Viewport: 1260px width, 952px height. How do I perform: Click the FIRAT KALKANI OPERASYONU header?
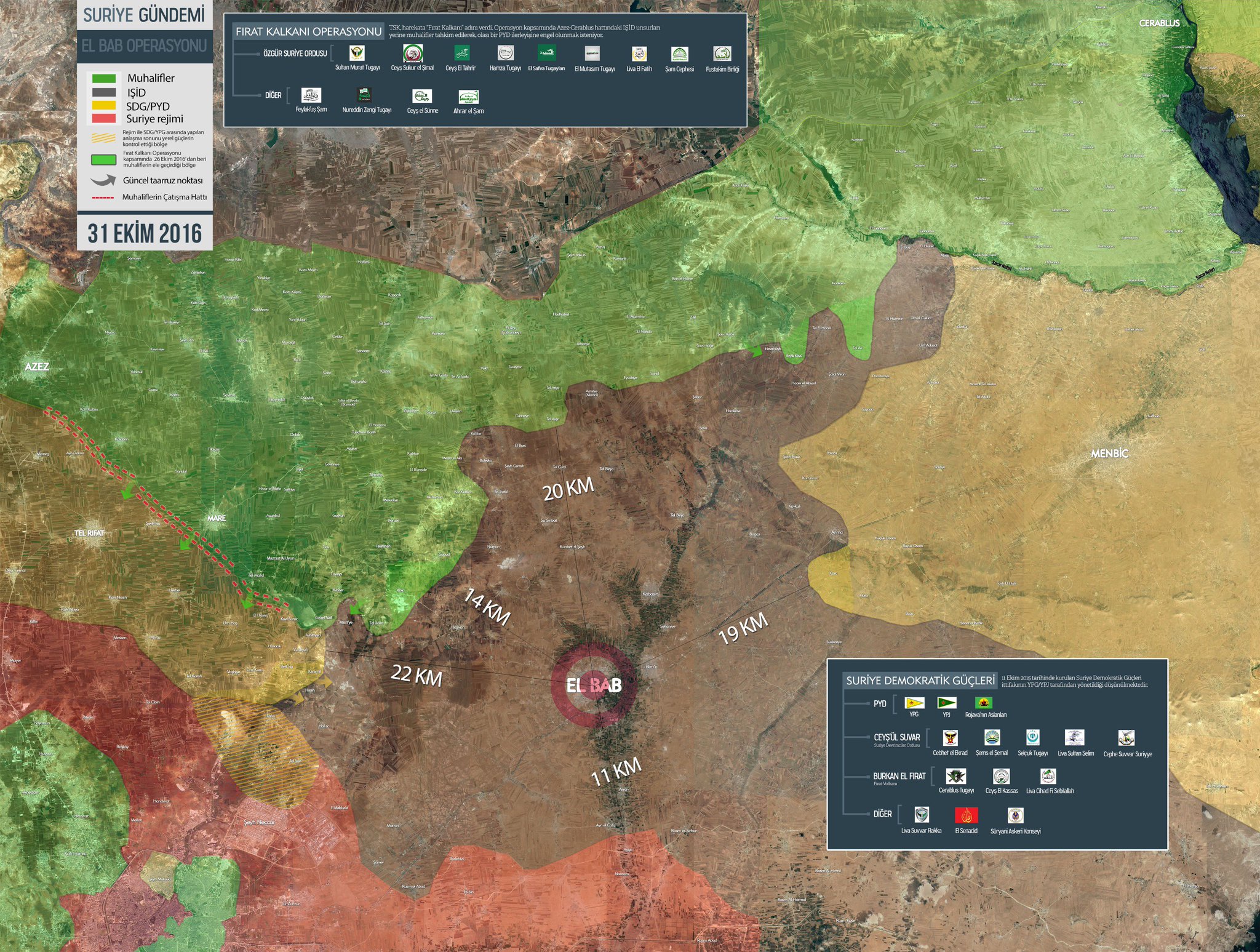308,31
